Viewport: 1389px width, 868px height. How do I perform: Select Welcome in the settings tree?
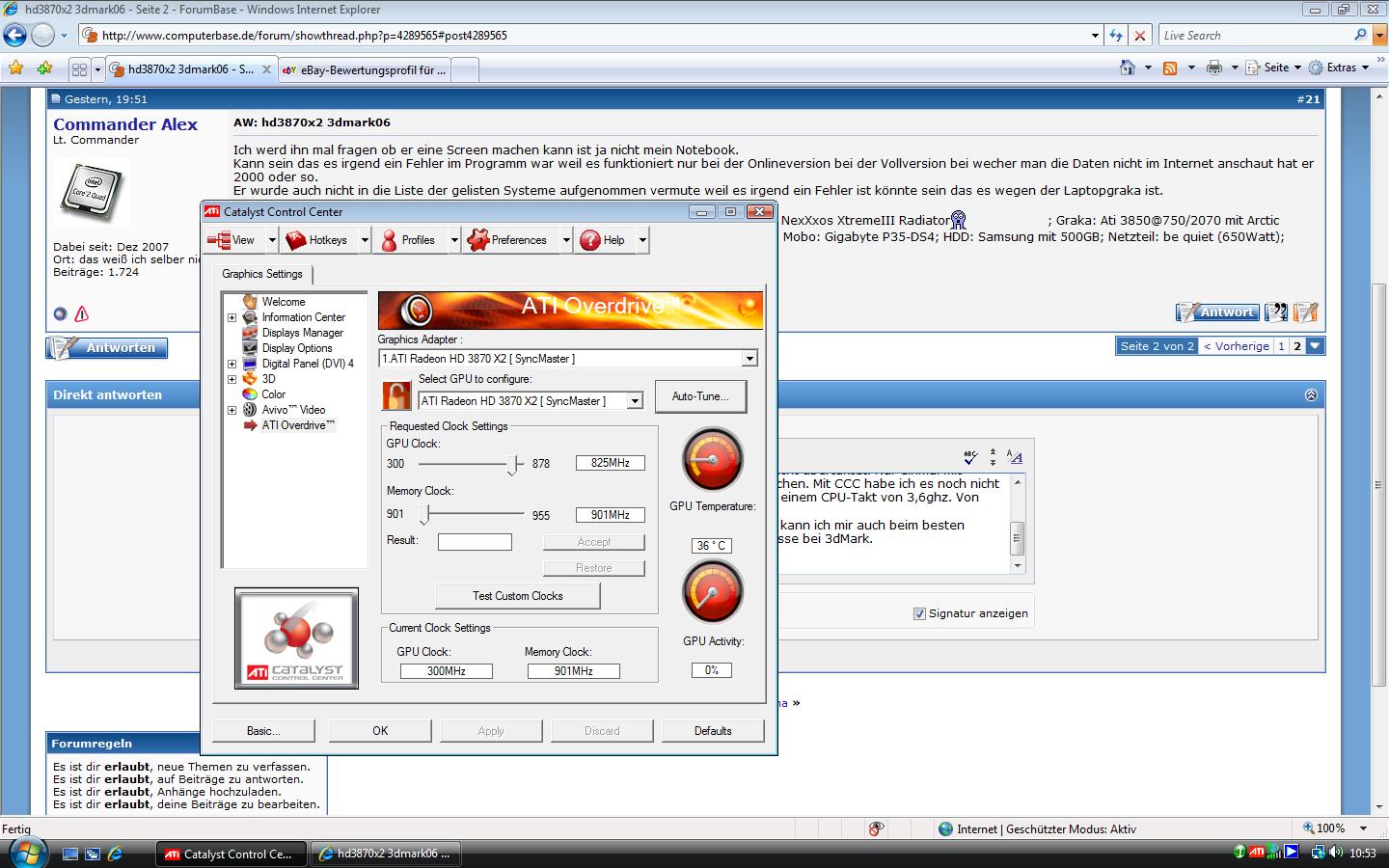(283, 302)
